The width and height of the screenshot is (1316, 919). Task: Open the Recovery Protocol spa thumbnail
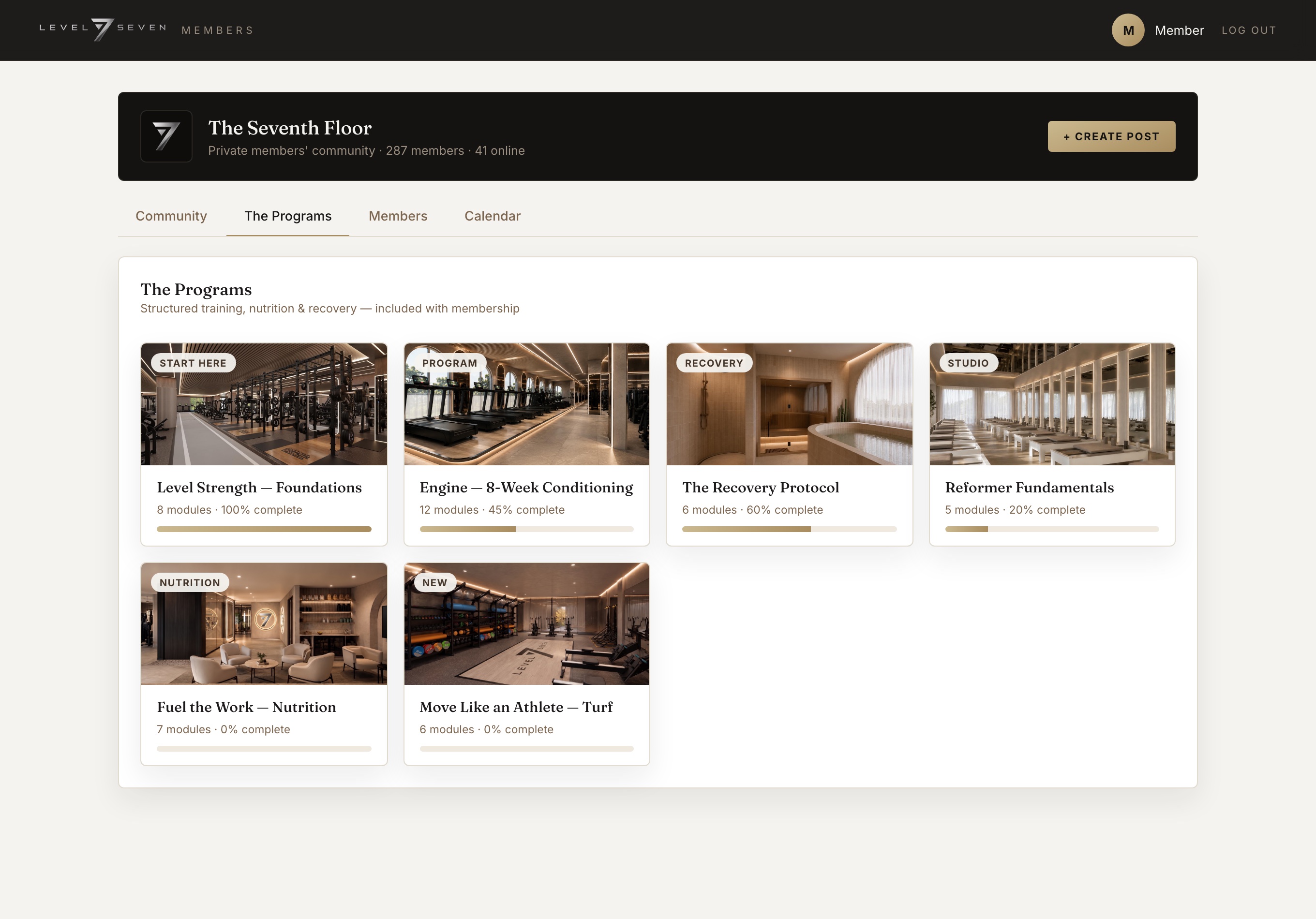point(789,404)
